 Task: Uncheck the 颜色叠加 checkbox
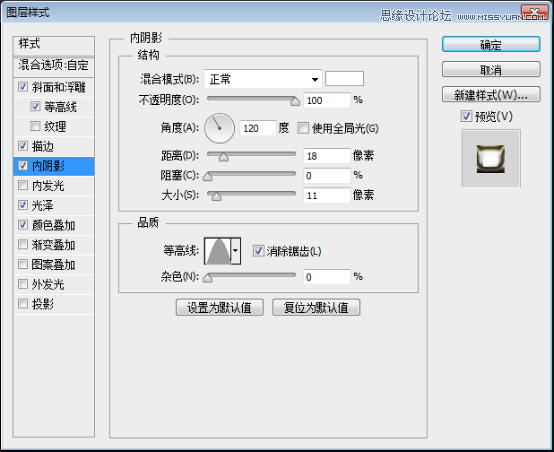click(23, 225)
